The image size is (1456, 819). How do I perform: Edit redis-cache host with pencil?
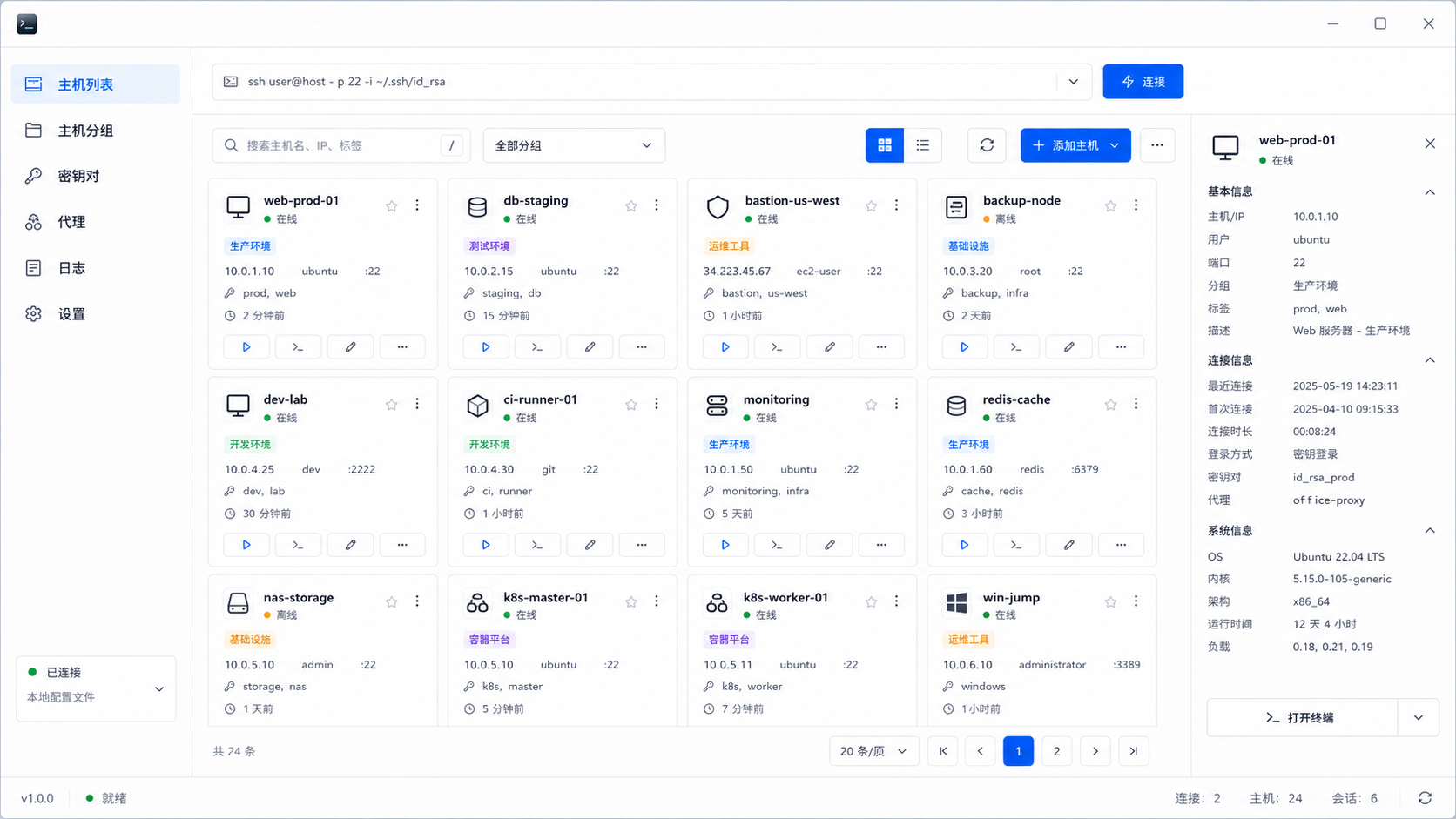click(1068, 545)
